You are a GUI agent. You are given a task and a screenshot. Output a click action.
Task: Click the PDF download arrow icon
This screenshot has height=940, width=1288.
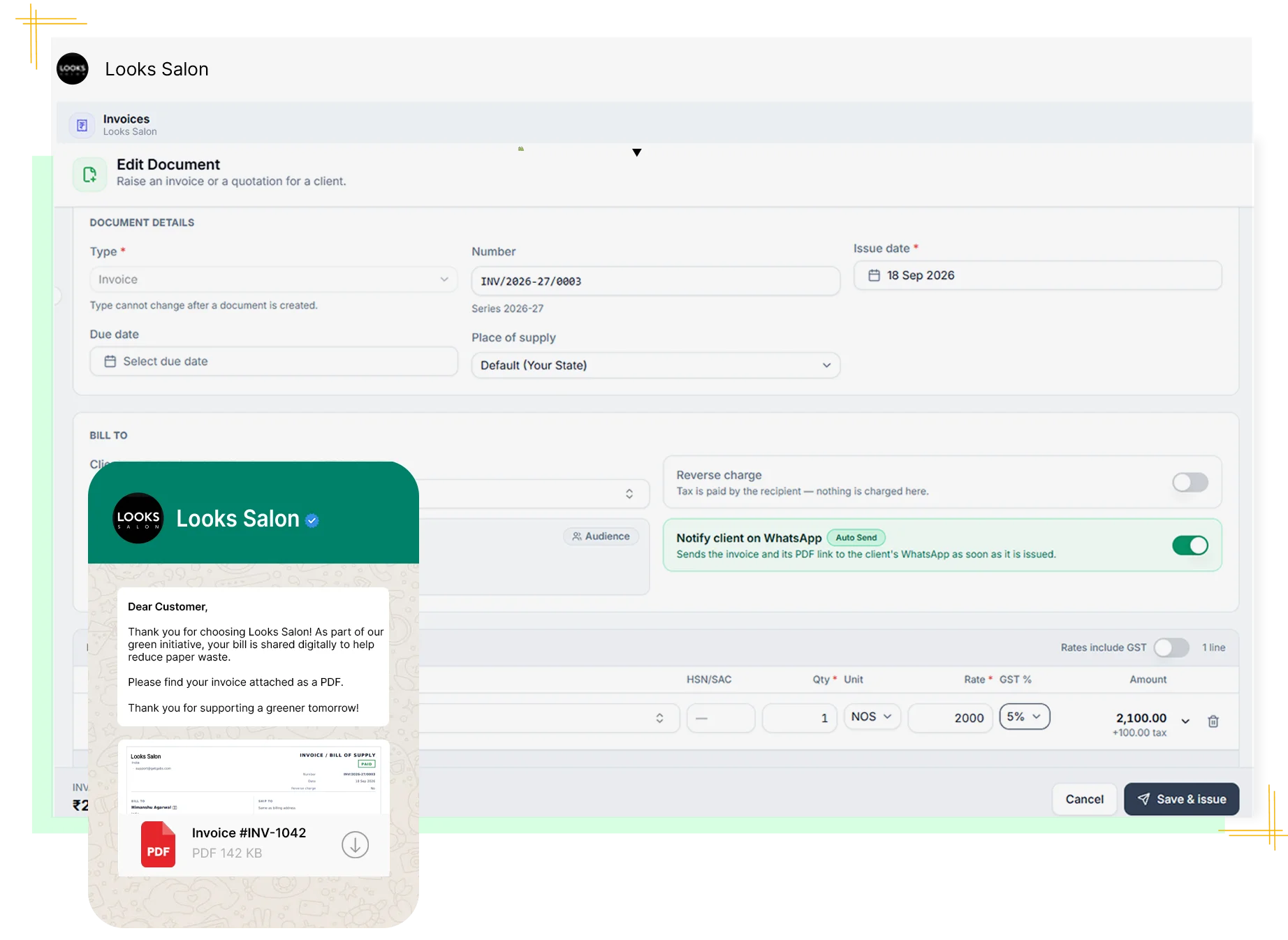tap(355, 844)
